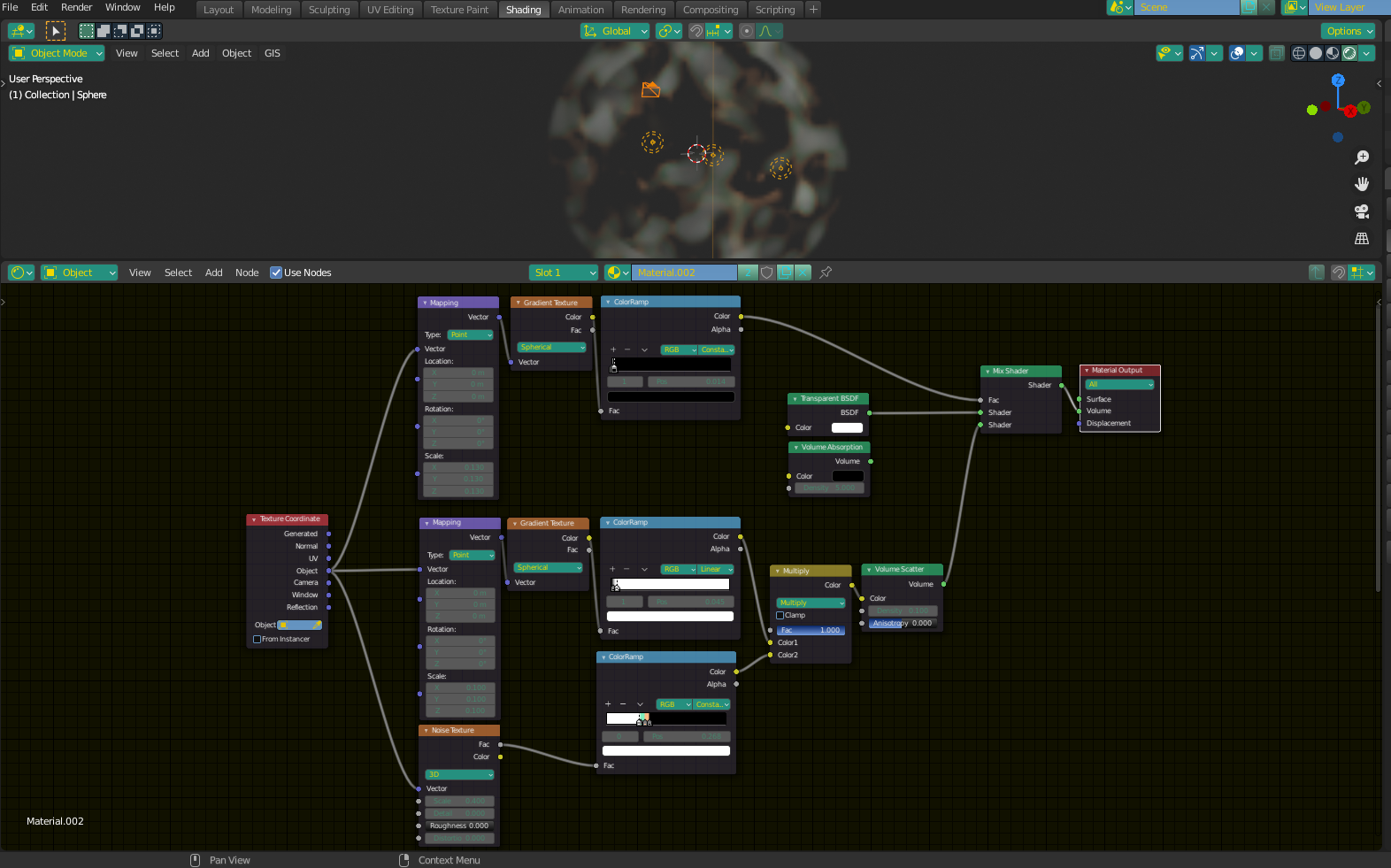The image size is (1391, 868).
Task: Select Rendered viewport shading
Action: [x=1349, y=53]
